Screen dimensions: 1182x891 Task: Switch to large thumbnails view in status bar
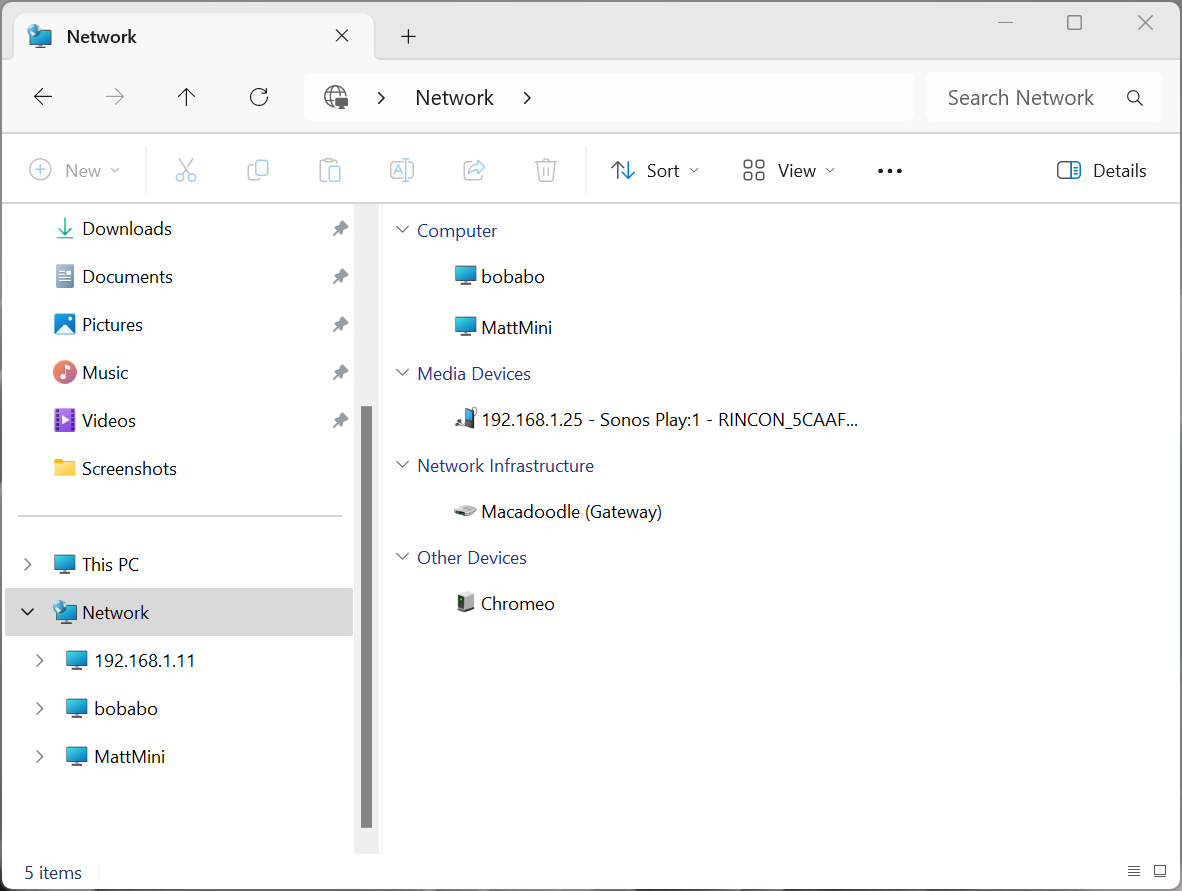pos(1160,872)
